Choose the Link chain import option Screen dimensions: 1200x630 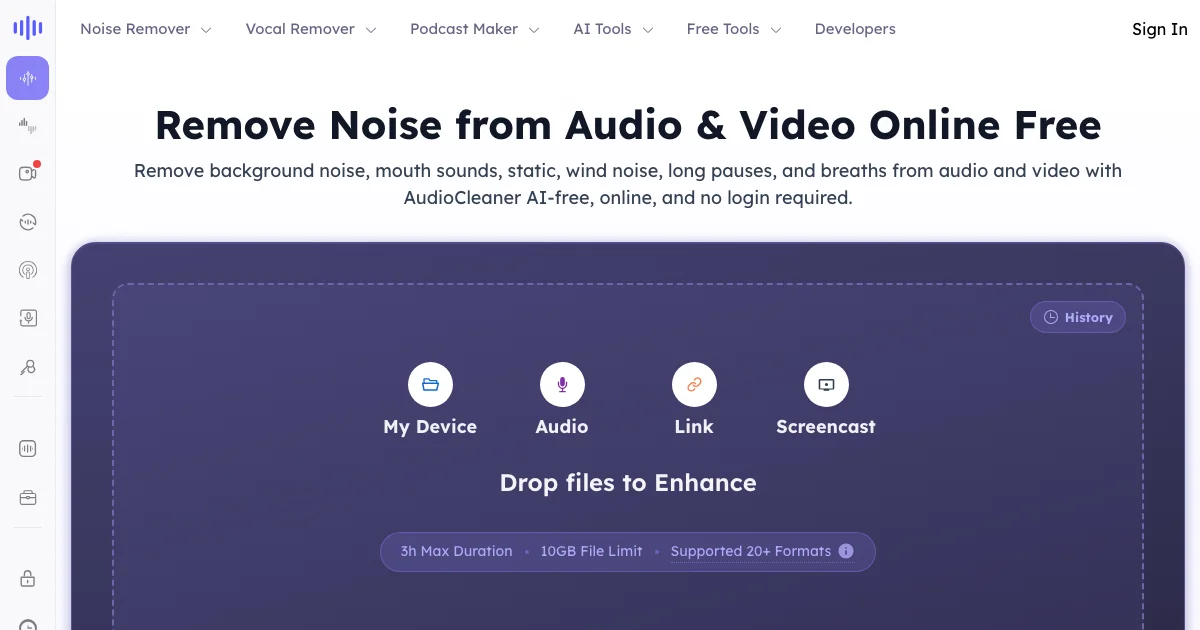click(x=694, y=399)
